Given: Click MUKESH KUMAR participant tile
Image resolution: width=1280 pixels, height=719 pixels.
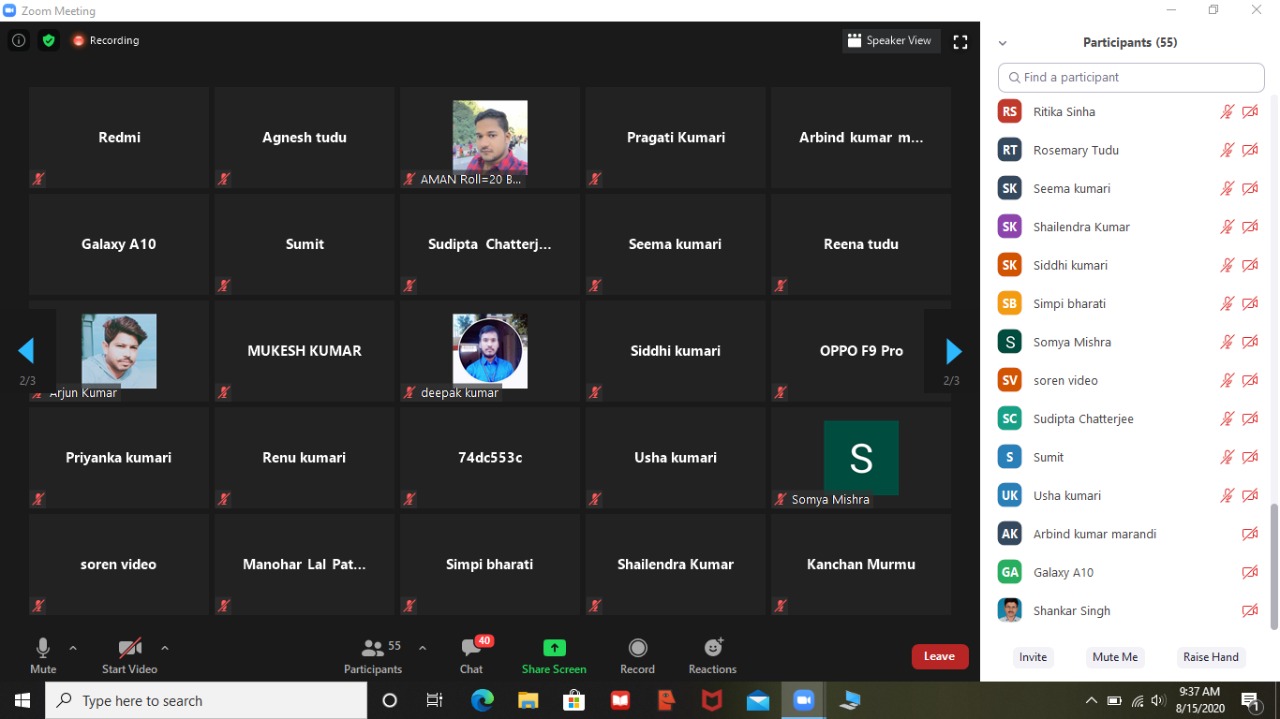Looking at the screenshot, I should [x=304, y=351].
